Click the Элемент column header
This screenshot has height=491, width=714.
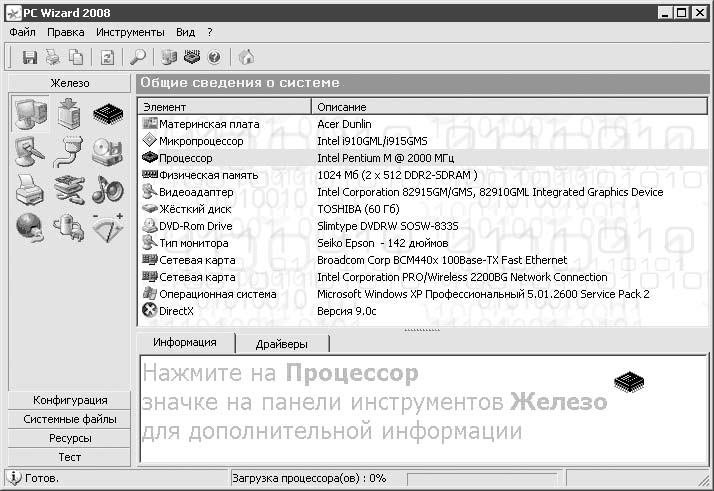click(224, 106)
